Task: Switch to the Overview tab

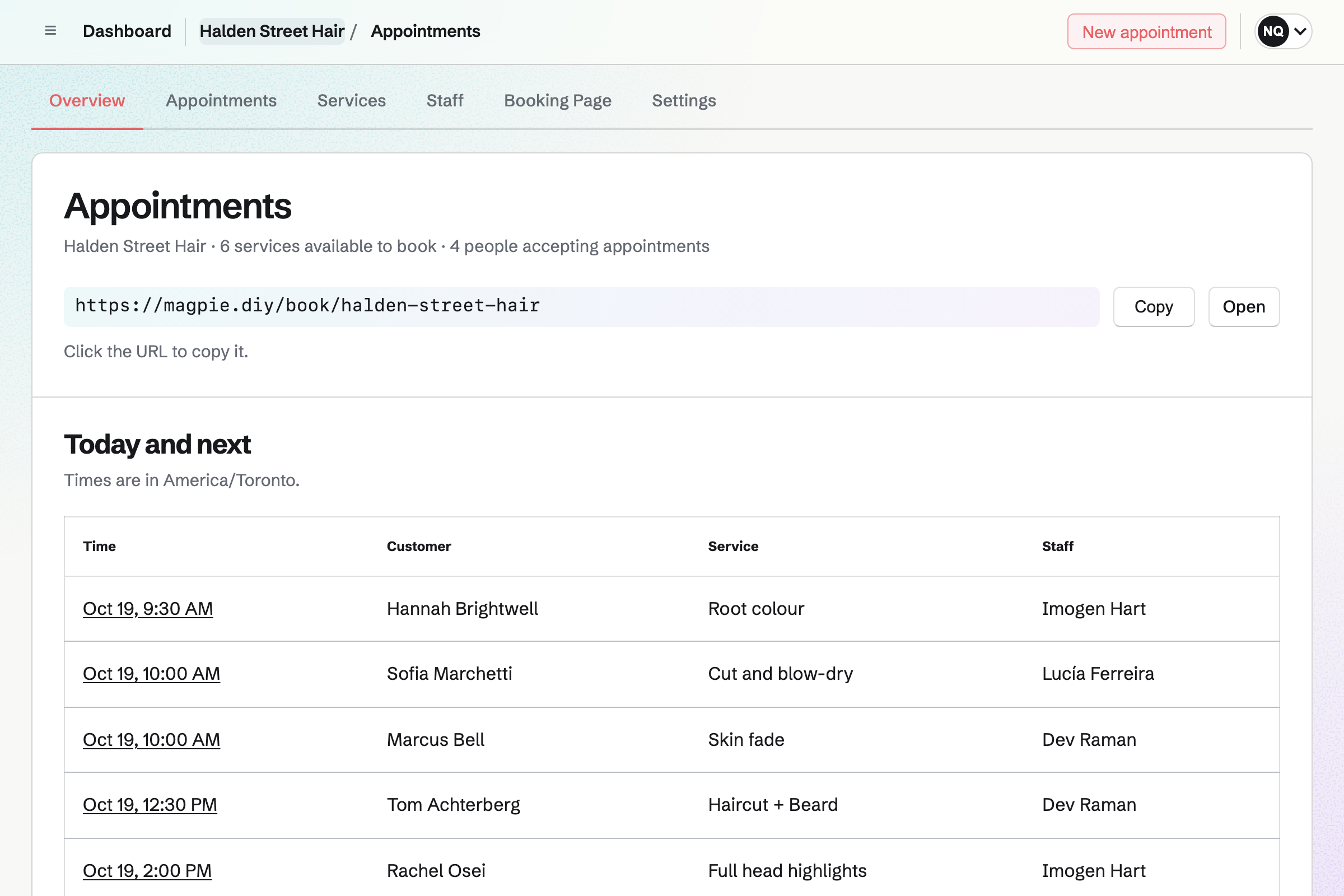Action: (x=87, y=101)
